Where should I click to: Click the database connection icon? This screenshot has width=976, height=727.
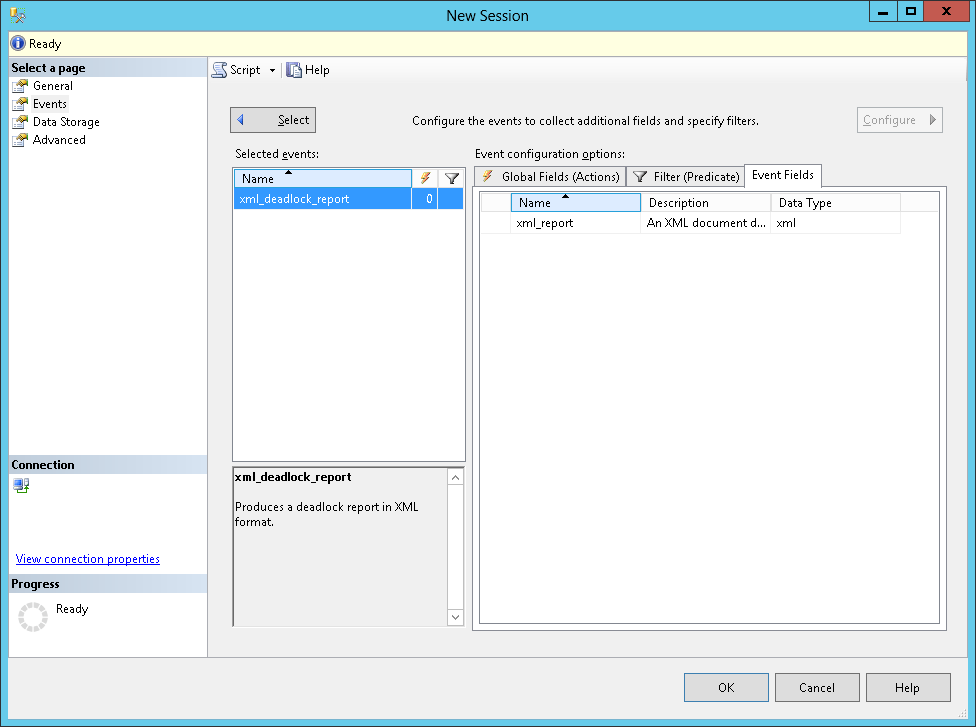pyautogui.click(x=21, y=486)
